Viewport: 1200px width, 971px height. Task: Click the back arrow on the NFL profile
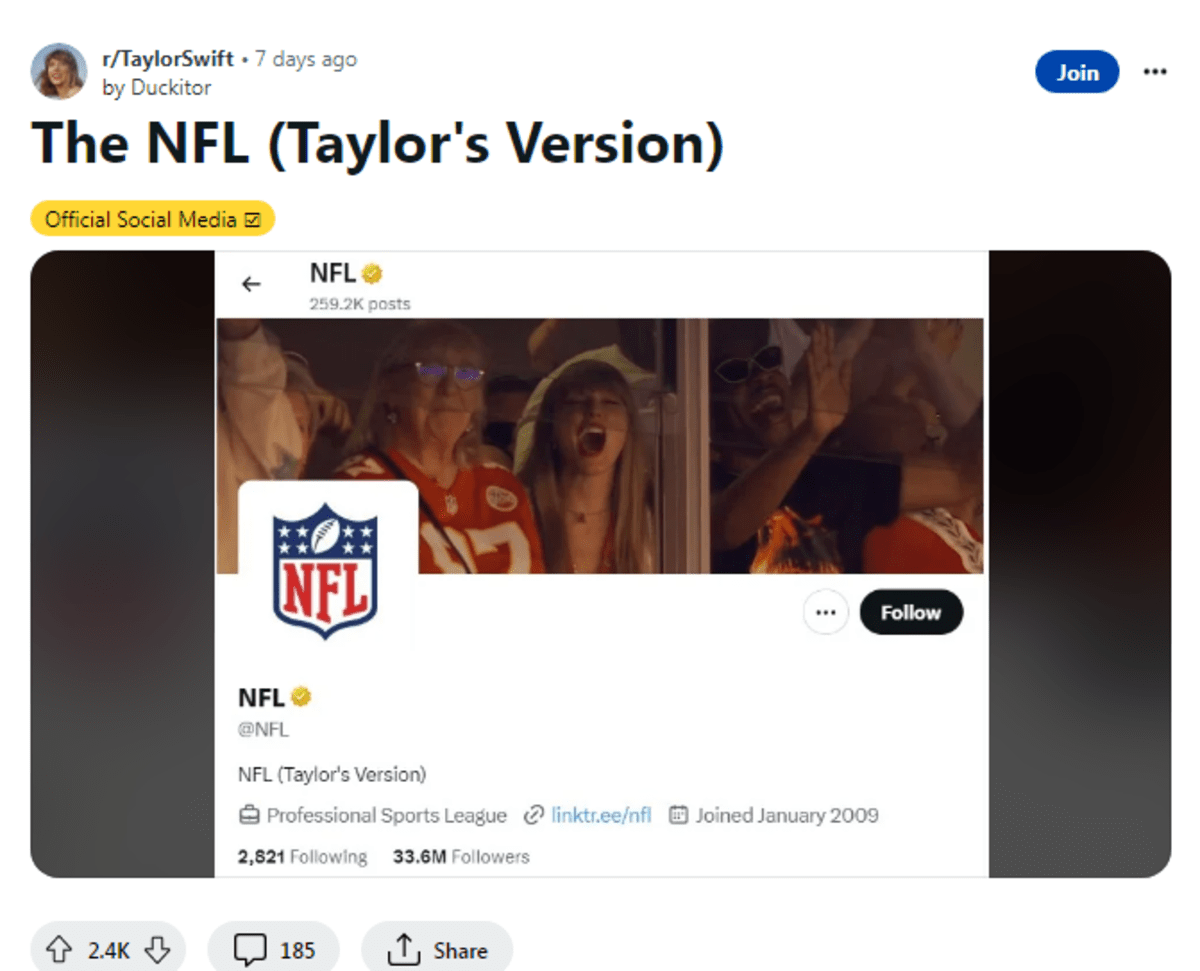251,284
